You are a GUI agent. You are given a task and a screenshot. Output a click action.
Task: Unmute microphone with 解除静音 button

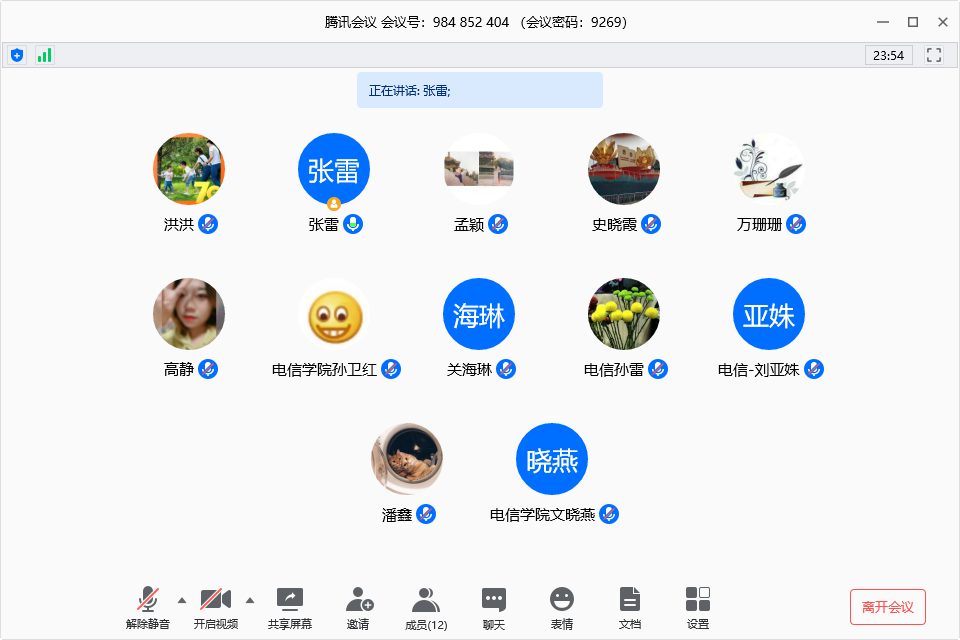(148, 607)
